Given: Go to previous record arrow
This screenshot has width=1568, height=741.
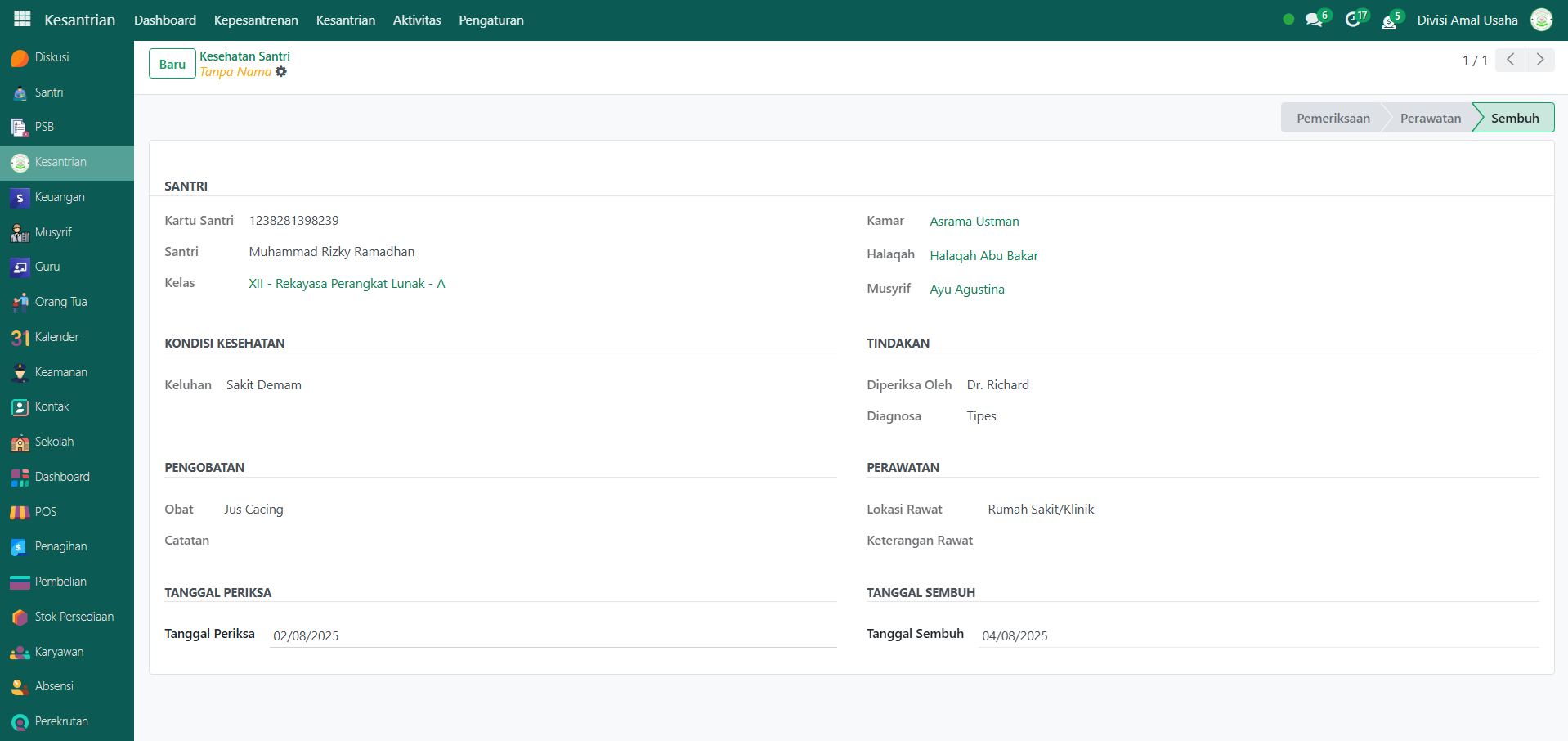Looking at the screenshot, I should click(x=1510, y=60).
